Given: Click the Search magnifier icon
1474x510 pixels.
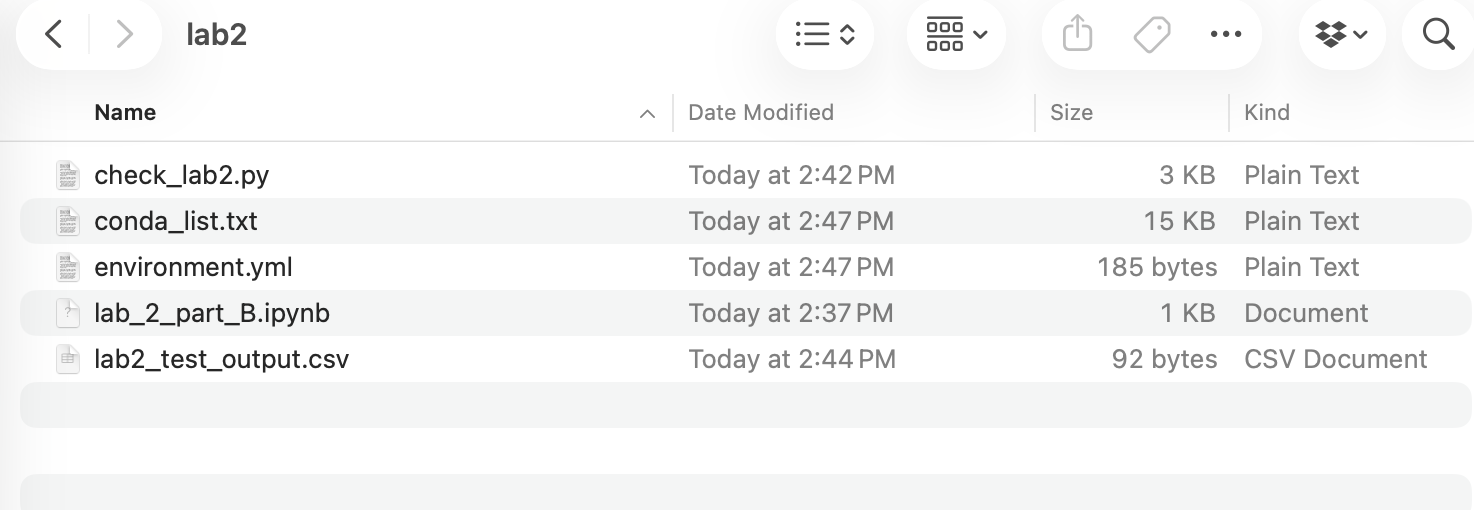Looking at the screenshot, I should click(x=1438, y=35).
